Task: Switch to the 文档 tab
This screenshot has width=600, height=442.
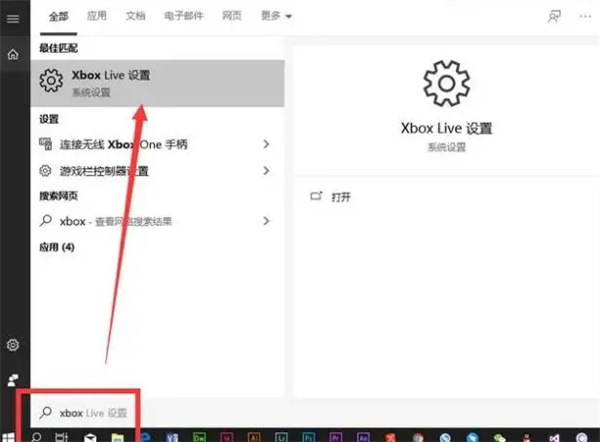Action: (135, 16)
